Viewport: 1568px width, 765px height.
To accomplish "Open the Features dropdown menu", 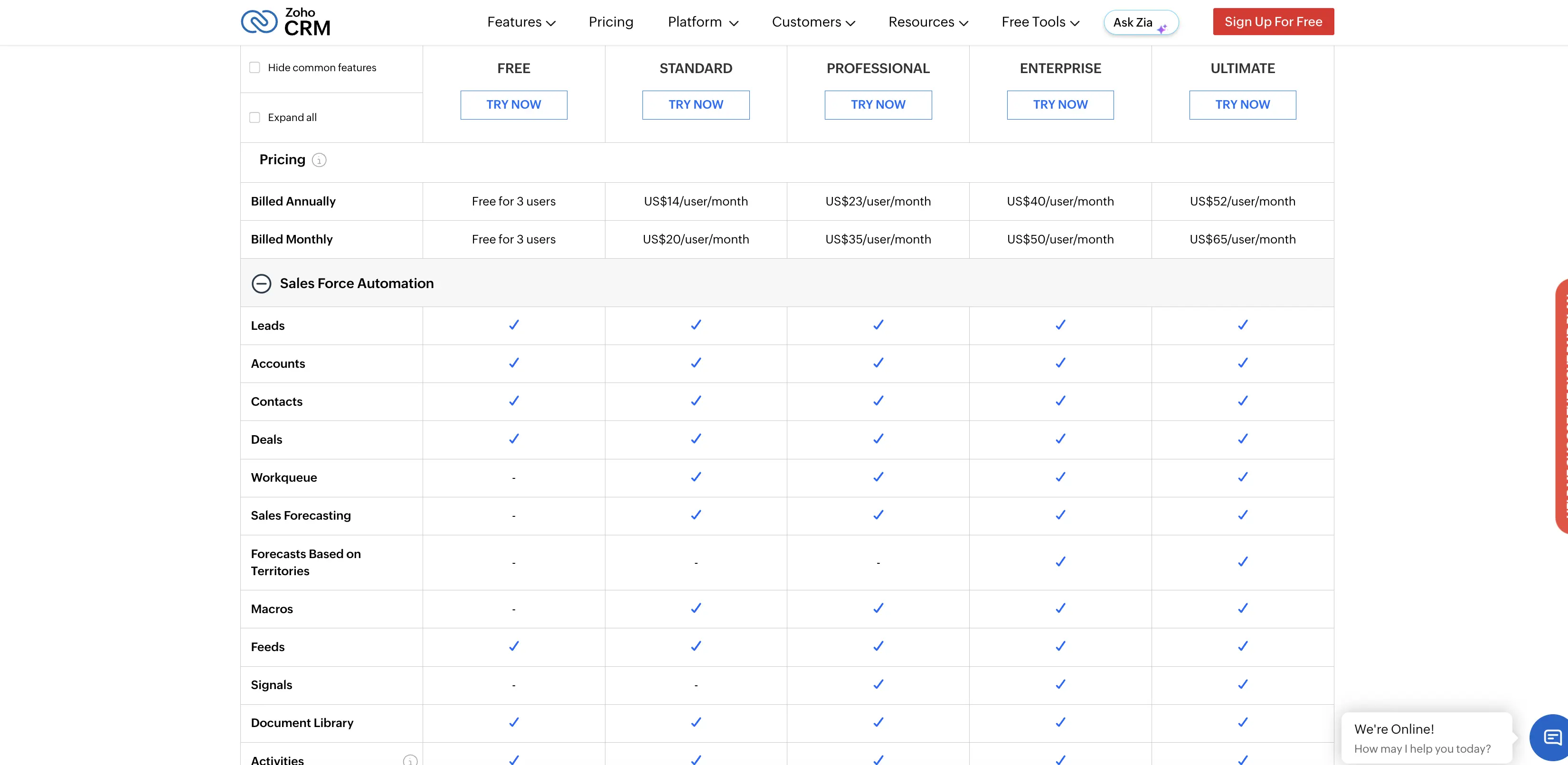I will pos(521,22).
